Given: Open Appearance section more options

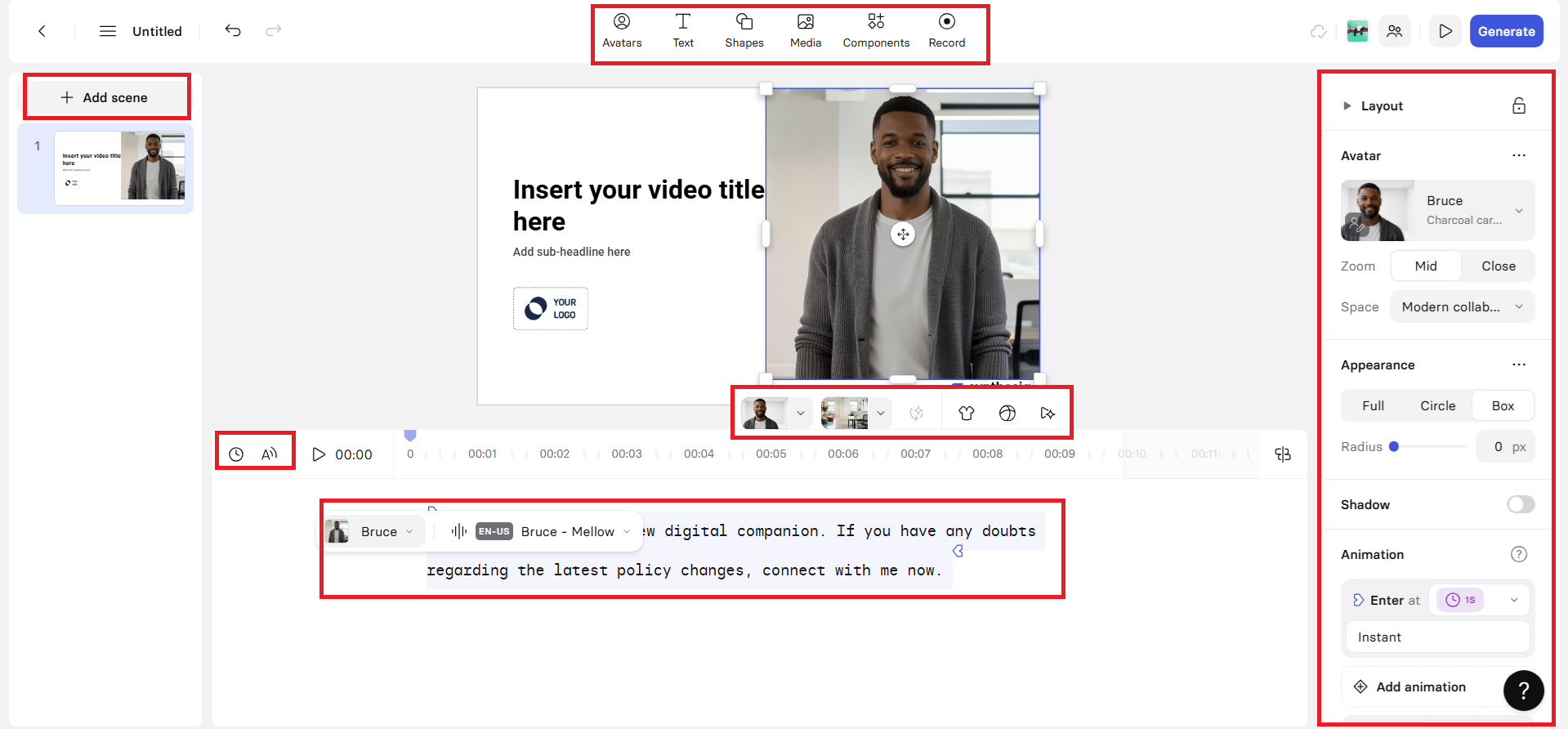Looking at the screenshot, I should click(x=1519, y=364).
